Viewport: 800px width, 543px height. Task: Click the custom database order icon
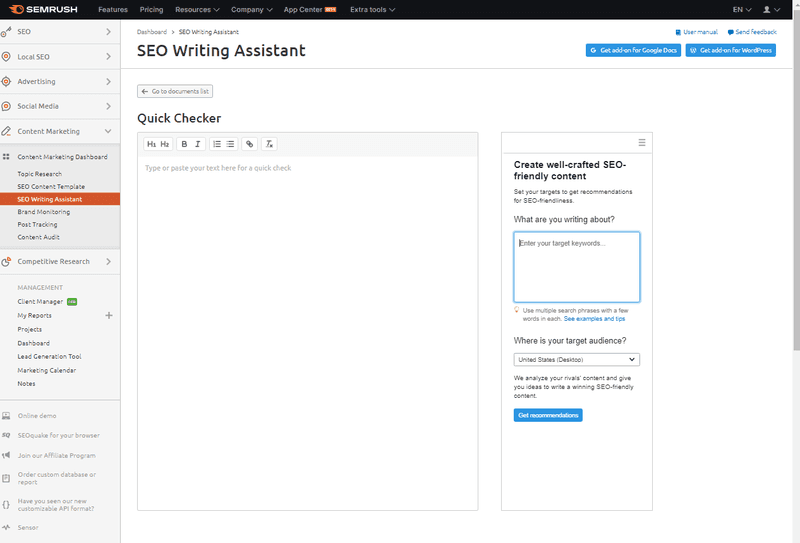click(x=6, y=478)
